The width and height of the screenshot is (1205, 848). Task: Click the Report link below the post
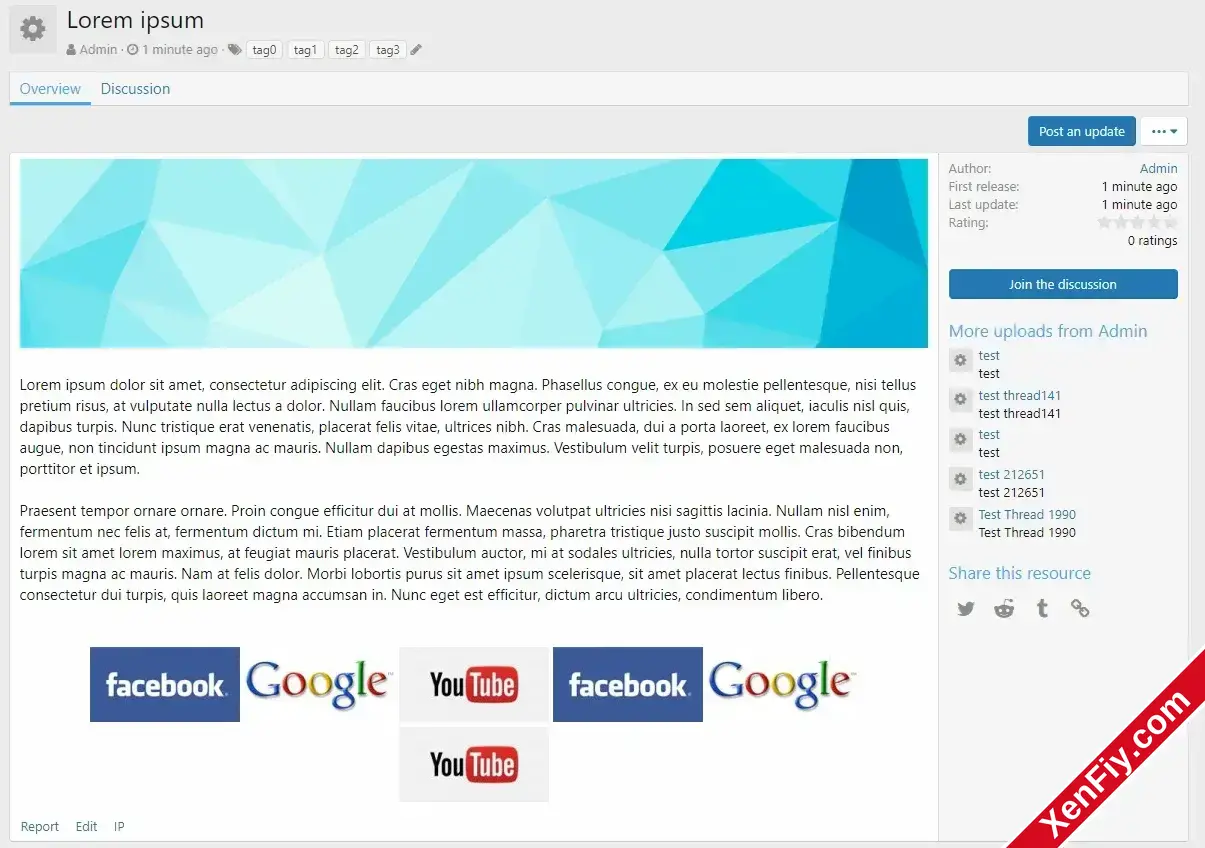(x=40, y=827)
